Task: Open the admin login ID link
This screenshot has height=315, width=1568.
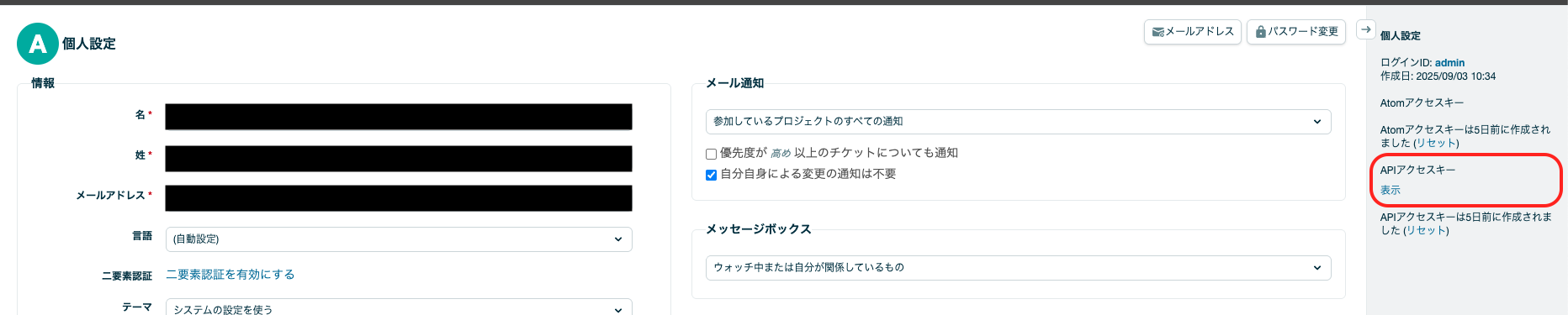Action: point(1449,63)
